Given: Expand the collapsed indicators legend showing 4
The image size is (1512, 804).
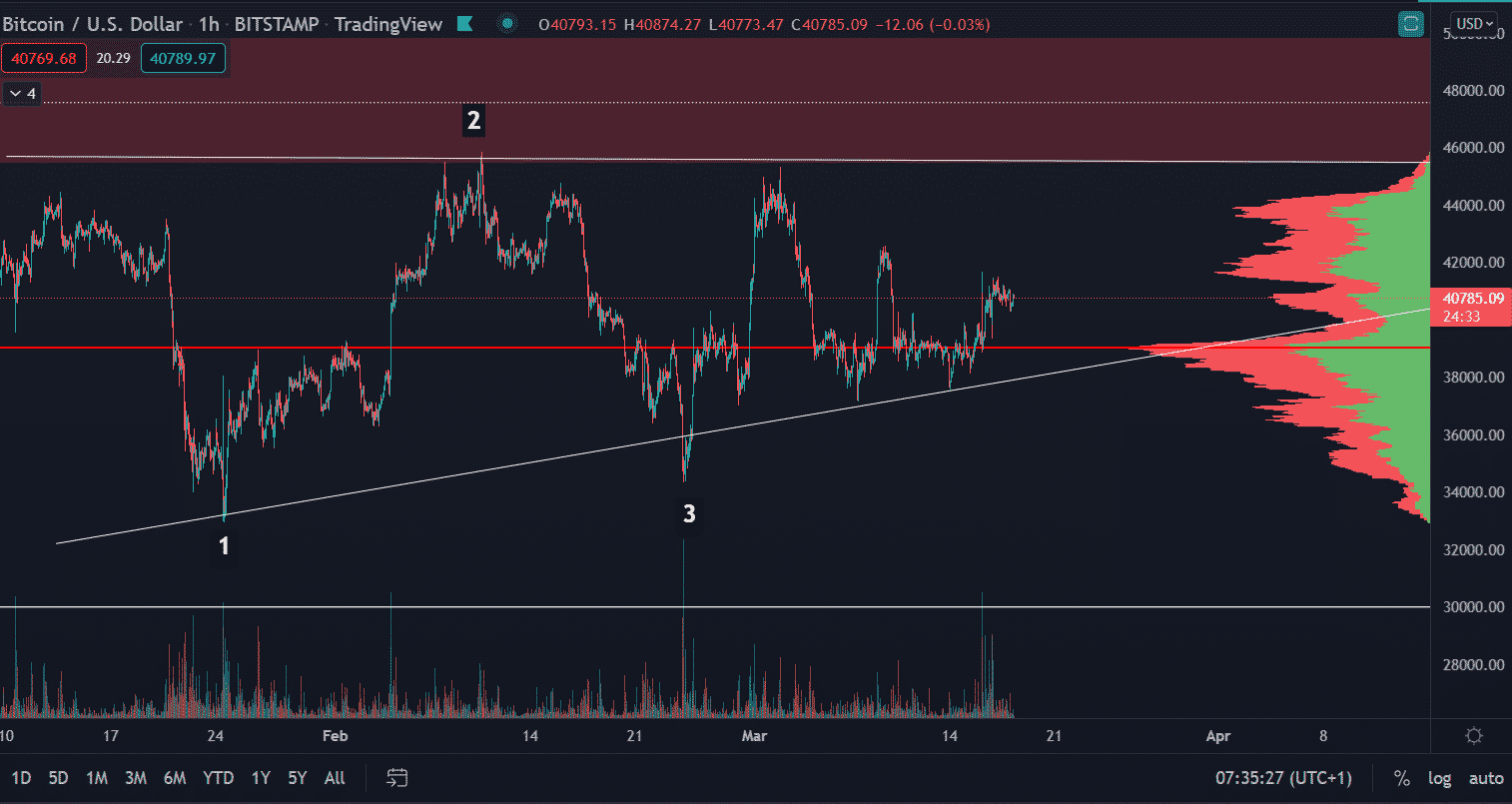Looking at the screenshot, I should [22, 94].
